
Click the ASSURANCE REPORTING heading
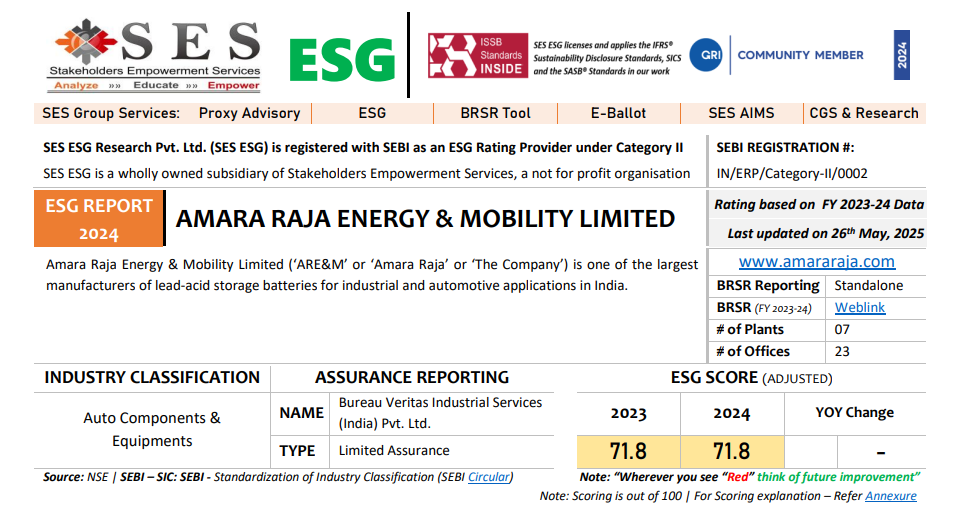point(411,377)
